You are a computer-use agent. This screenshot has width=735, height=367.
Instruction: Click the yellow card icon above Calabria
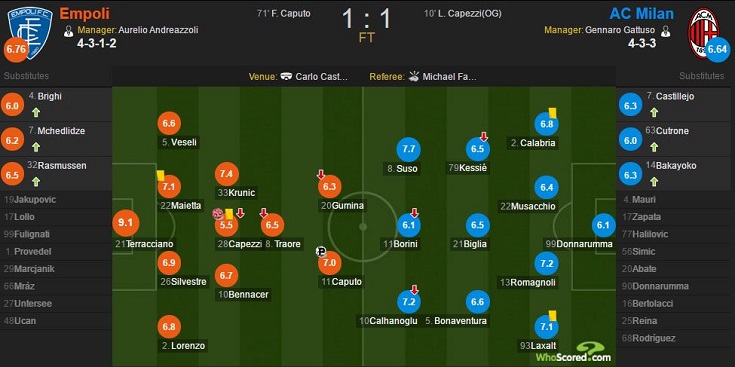552,113
